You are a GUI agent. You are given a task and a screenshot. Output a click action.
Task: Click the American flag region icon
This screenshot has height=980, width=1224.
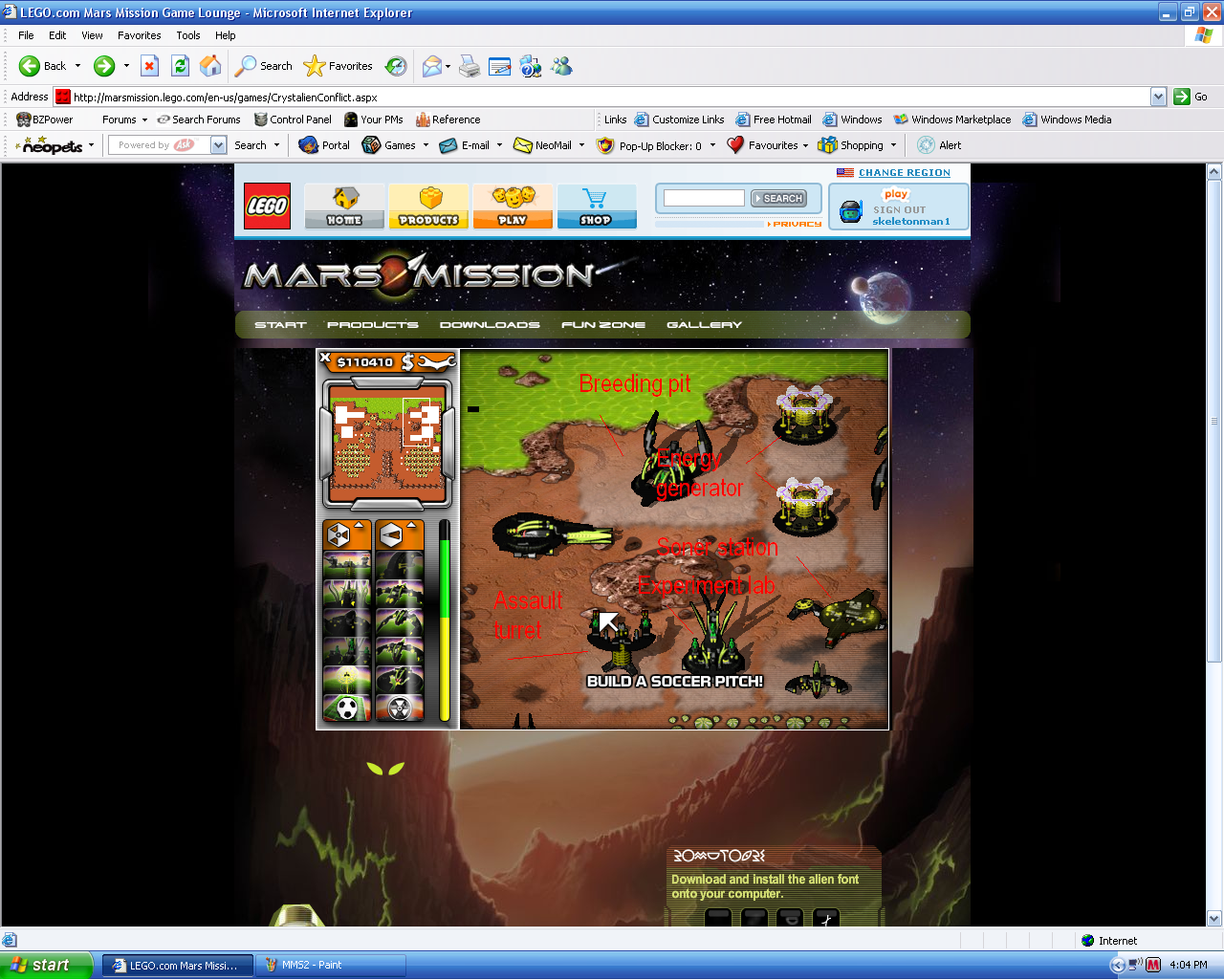845,173
